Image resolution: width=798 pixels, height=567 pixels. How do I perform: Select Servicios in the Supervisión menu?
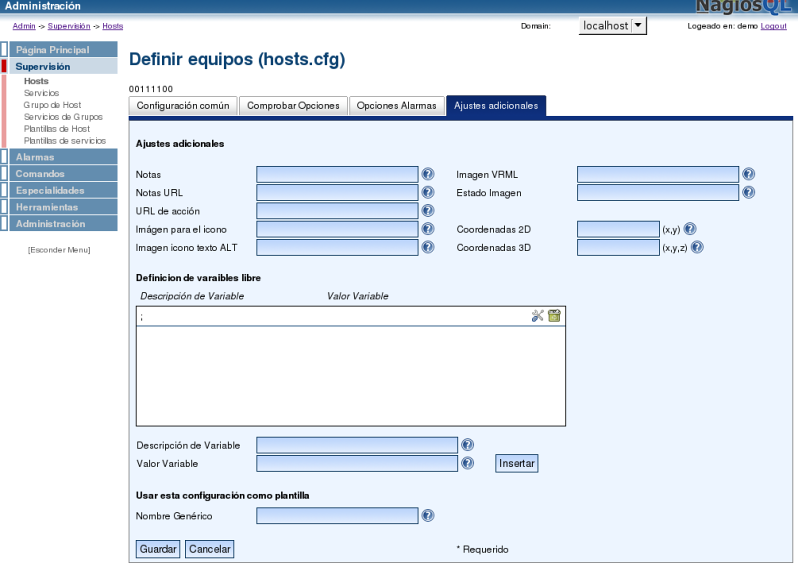tap(42, 93)
